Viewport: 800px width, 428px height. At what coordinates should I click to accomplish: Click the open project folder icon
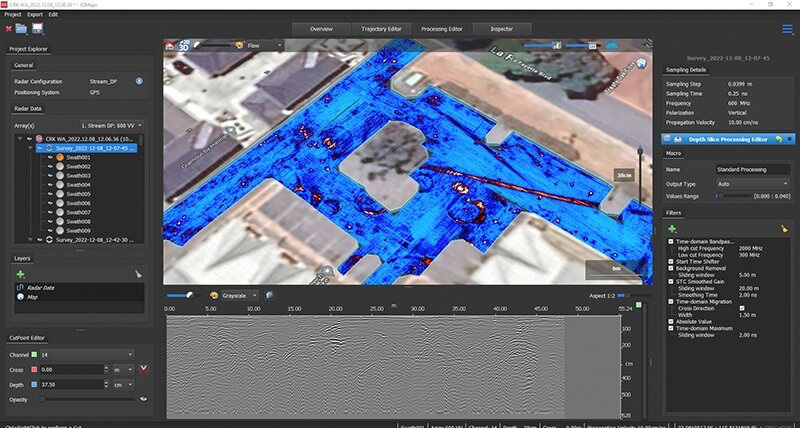pyautogui.click(x=21, y=29)
